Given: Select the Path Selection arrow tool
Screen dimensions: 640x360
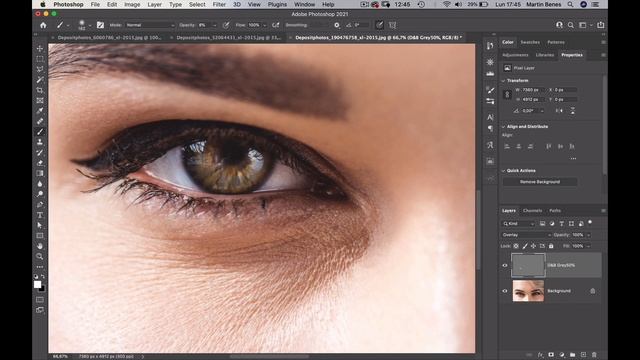Looking at the screenshot, I should 40,225.
